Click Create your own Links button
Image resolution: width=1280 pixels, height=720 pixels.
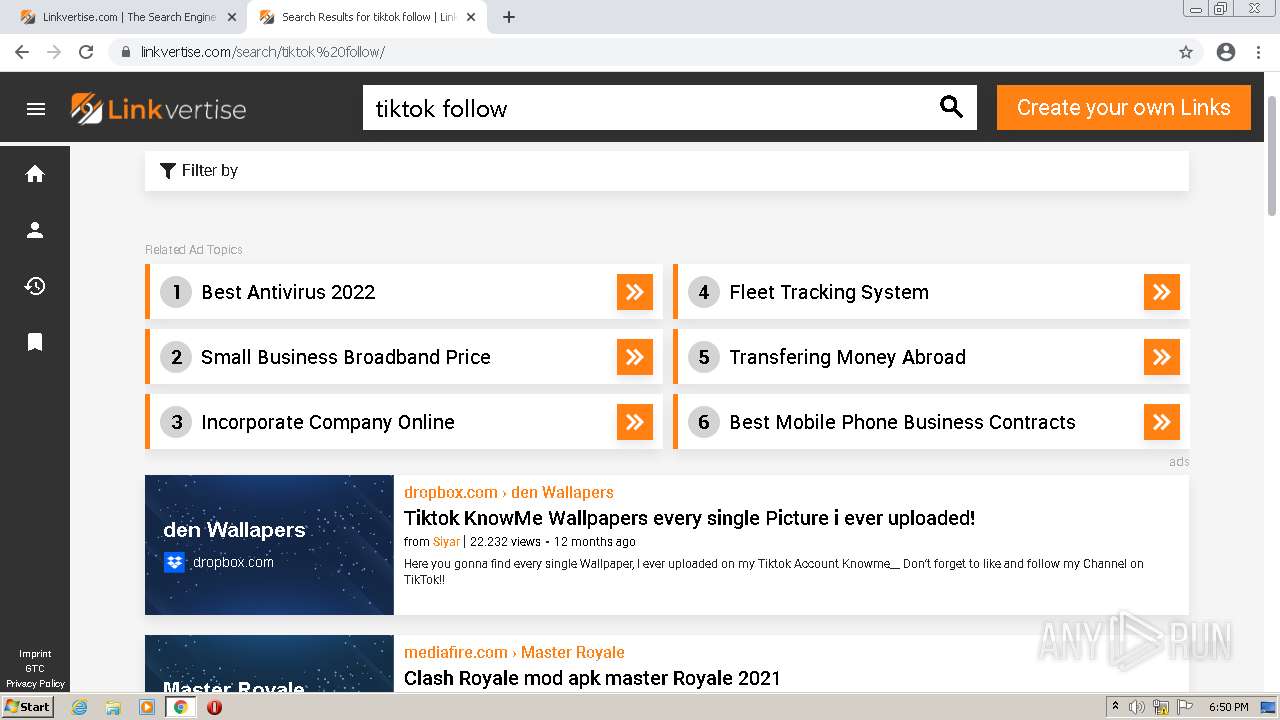point(1124,107)
